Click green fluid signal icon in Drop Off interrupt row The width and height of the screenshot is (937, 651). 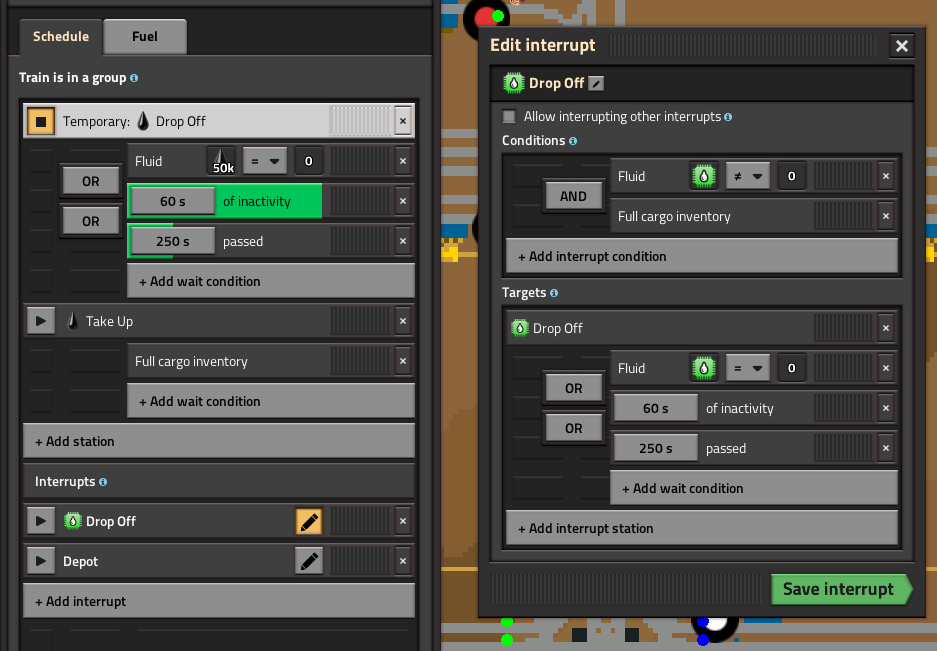click(x=73, y=521)
